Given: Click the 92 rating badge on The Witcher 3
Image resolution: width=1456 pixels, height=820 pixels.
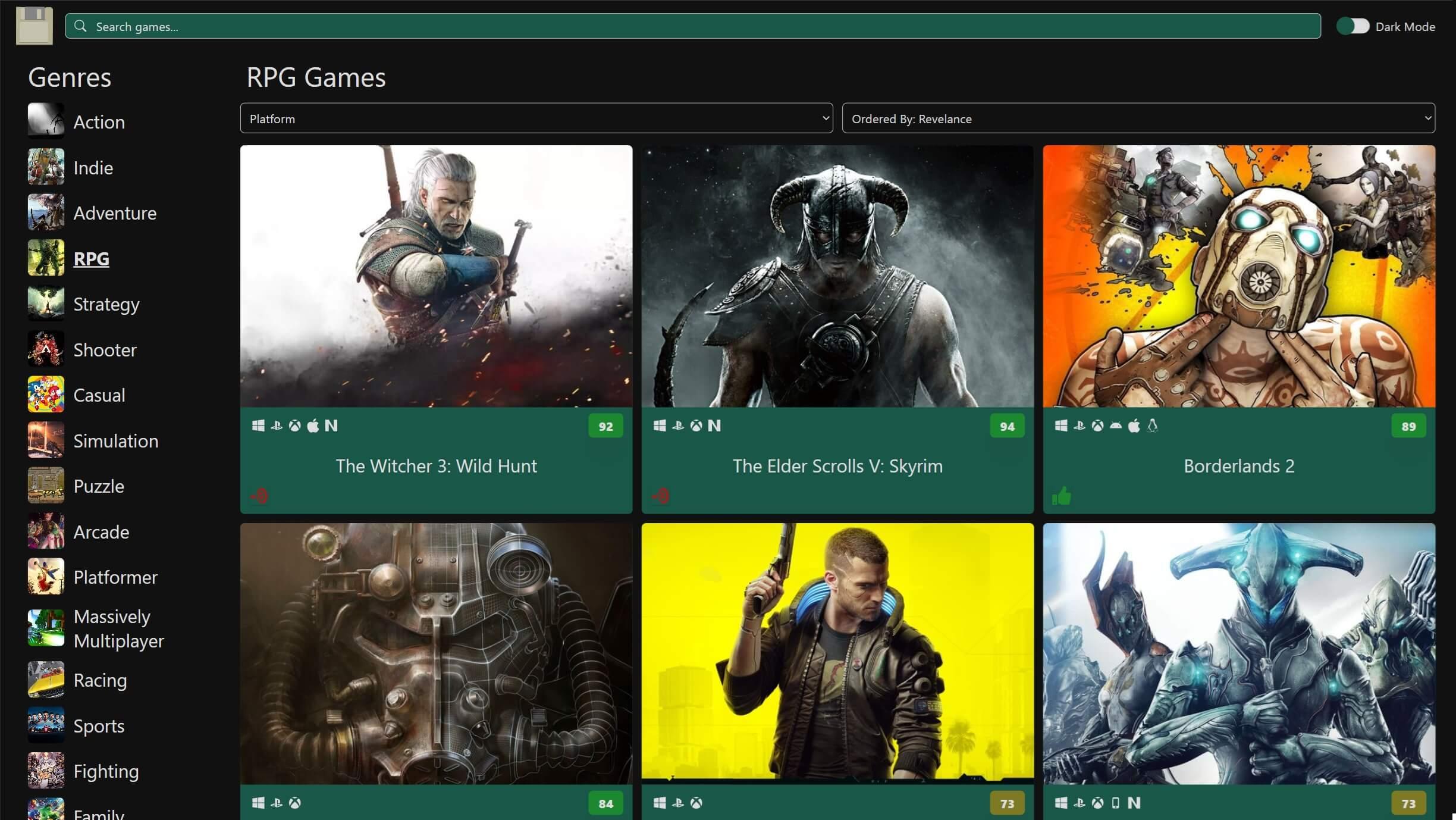Looking at the screenshot, I should (605, 425).
